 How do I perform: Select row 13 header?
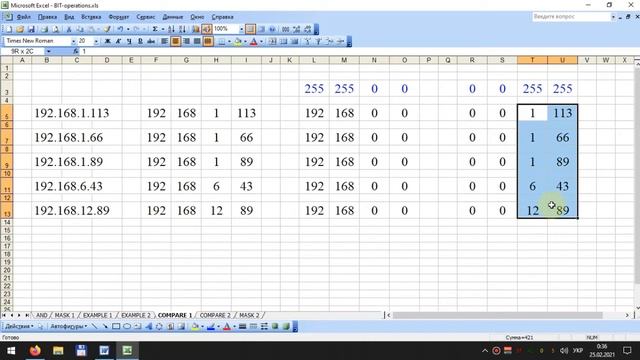[x=6, y=211]
